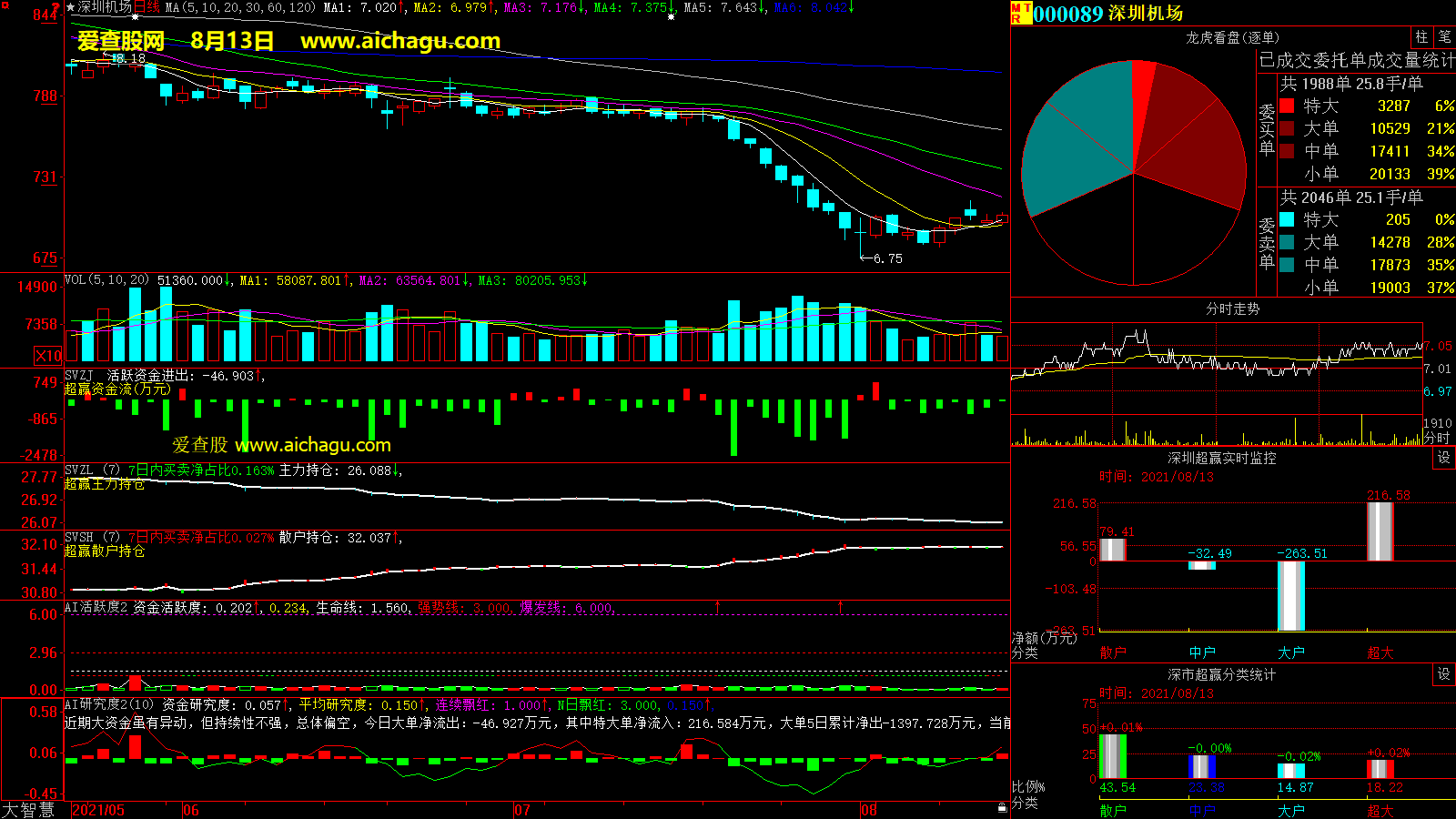Click the VOL(5,10,20) indicator label
Image resolution: width=1456 pixels, height=819 pixels.
(x=107, y=280)
